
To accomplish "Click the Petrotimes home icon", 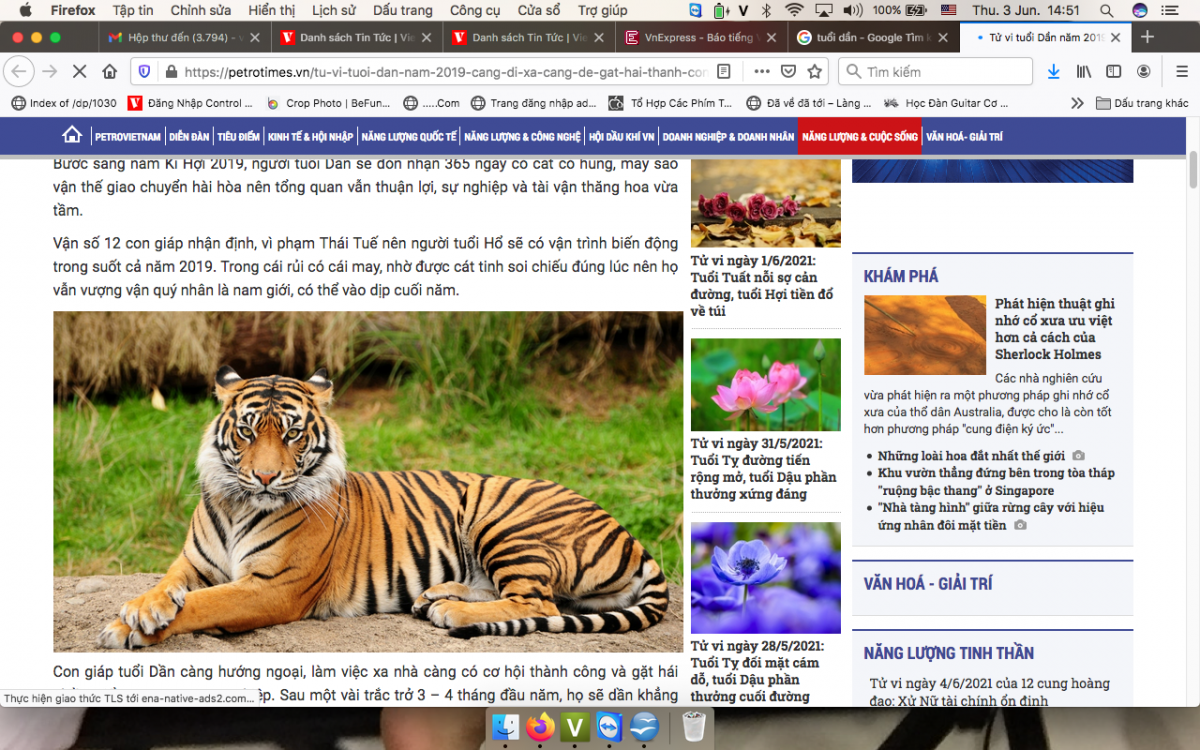I will coord(72,136).
